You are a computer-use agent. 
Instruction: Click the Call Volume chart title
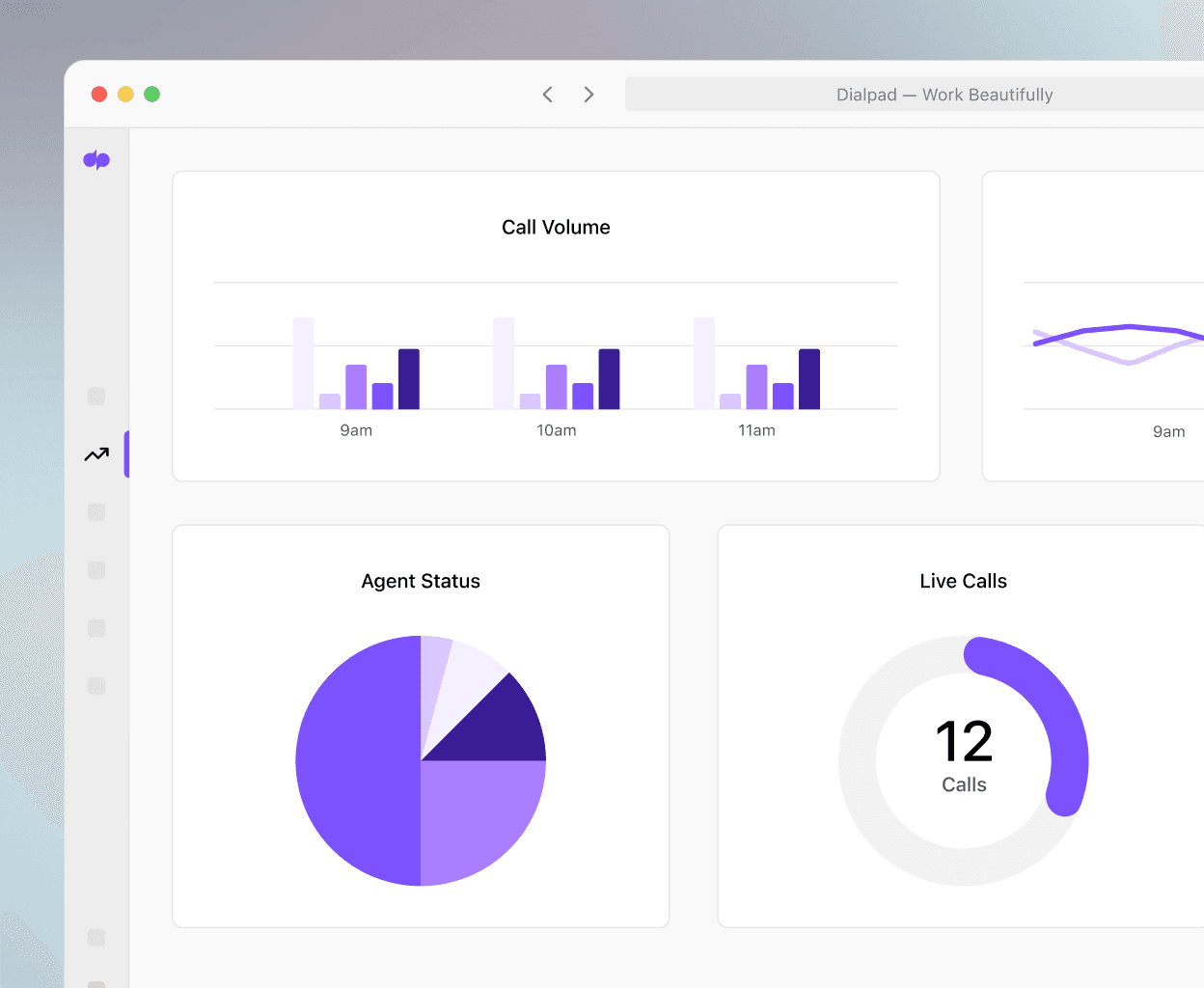coord(556,228)
